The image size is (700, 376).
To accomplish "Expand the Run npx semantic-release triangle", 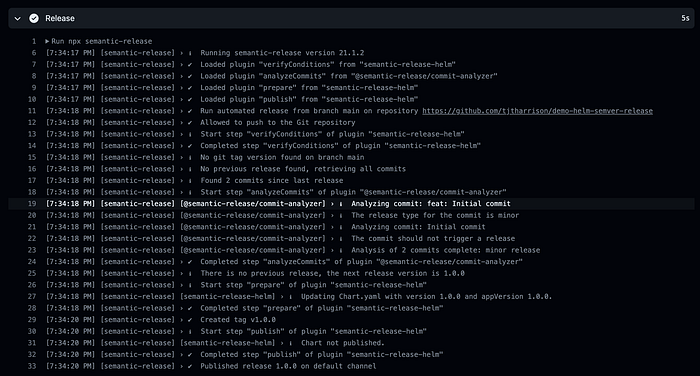I will point(47,41).
